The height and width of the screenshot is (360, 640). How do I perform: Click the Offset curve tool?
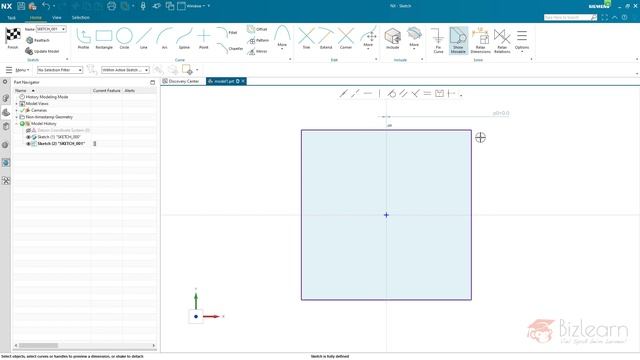[x=257, y=29]
